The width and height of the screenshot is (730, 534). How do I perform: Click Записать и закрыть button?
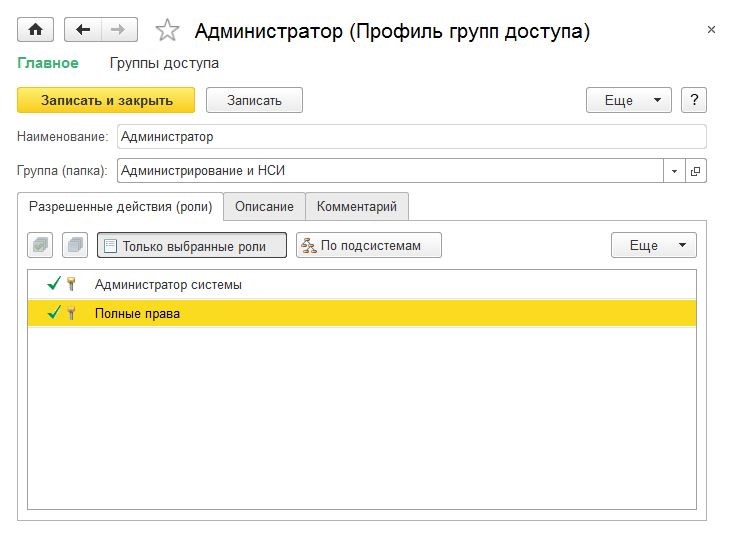(106, 100)
